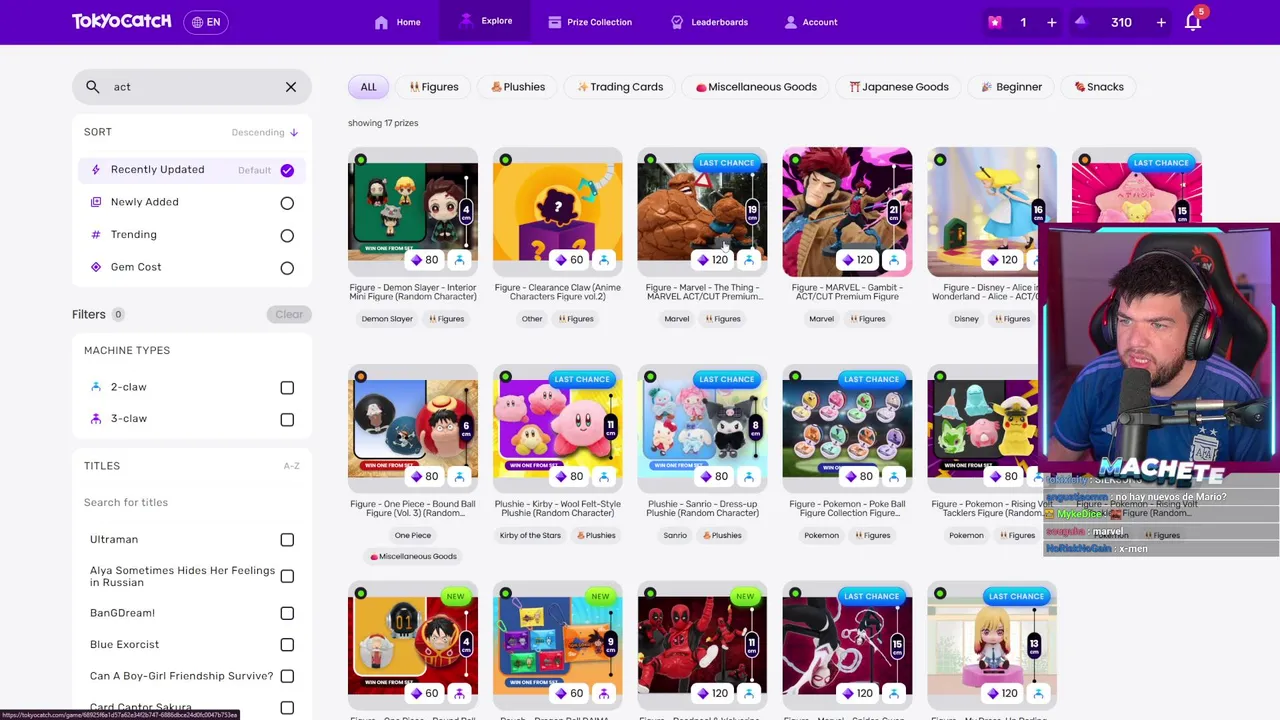Click the Demon Slayer tag link
1280x720 pixels.
[387, 319]
